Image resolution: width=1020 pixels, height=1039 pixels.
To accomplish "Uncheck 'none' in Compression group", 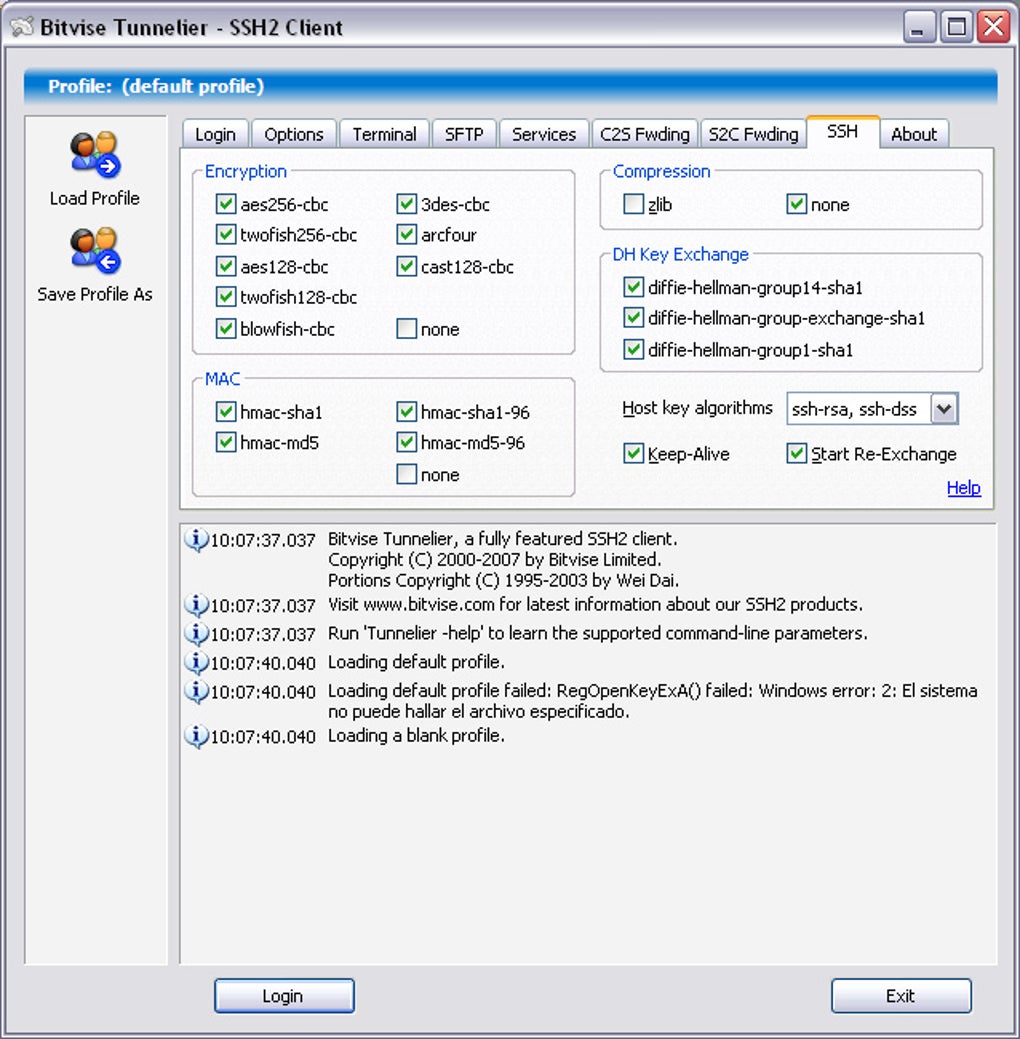I will pyautogui.click(x=796, y=203).
